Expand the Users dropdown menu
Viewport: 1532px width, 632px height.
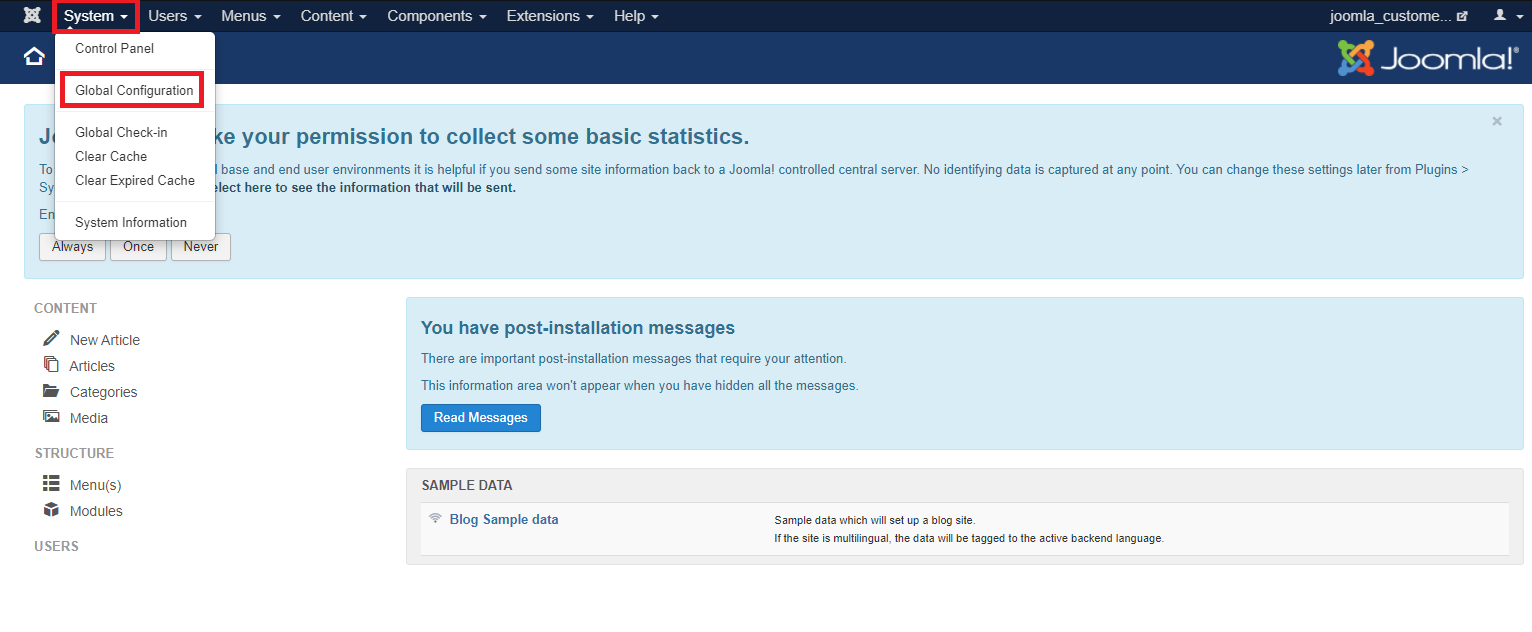(x=174, y=16)
